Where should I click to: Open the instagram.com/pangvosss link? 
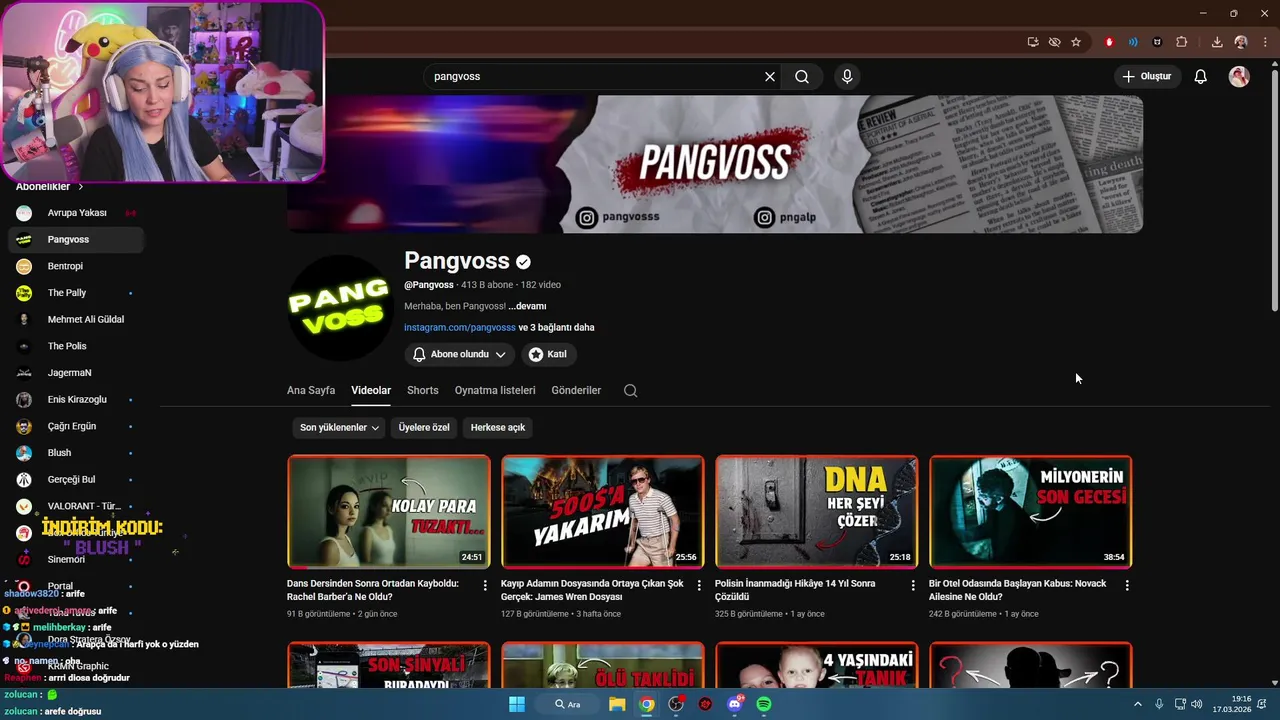point(460,327)
